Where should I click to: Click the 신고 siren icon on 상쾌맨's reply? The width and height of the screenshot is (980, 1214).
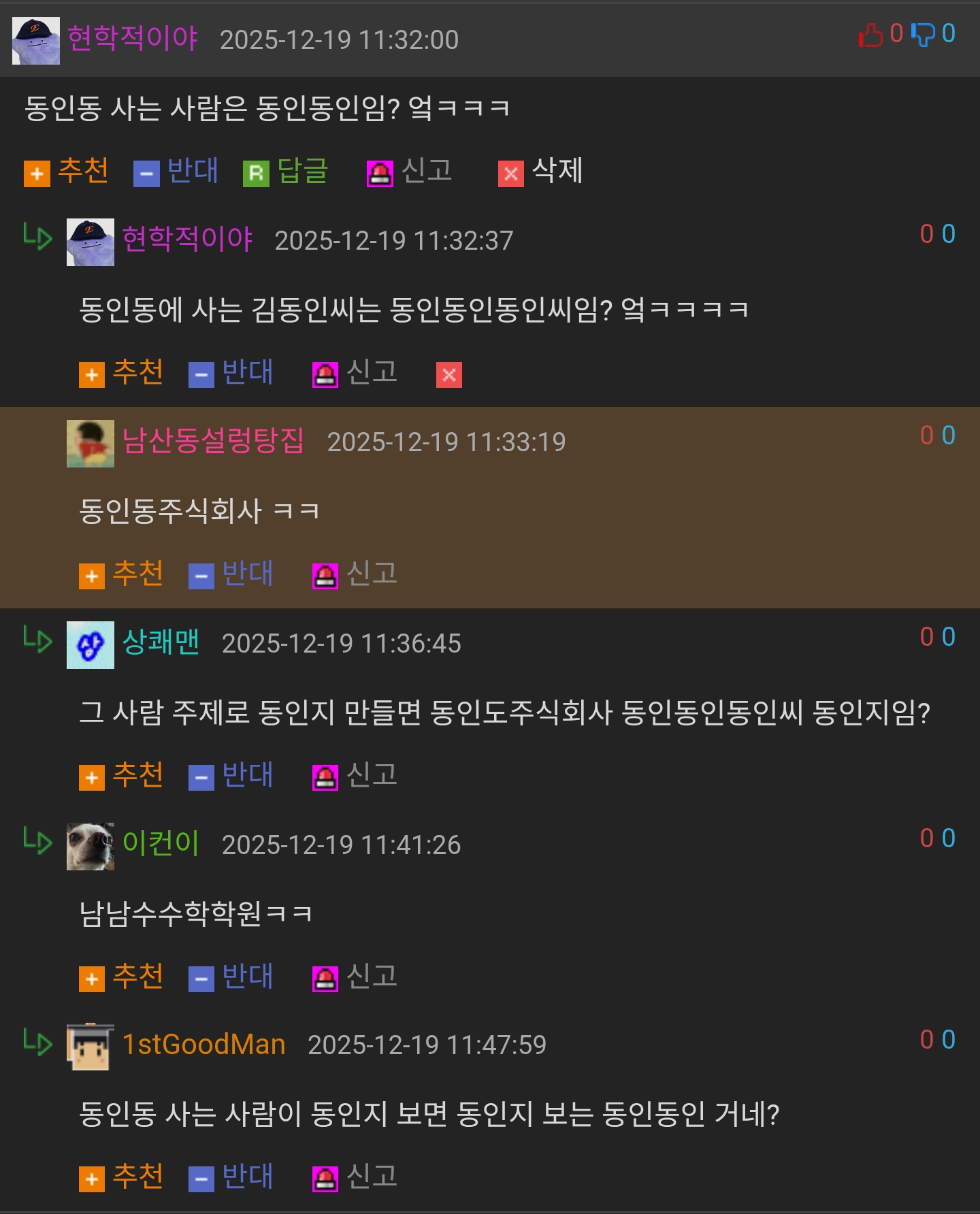click(325, 777)
